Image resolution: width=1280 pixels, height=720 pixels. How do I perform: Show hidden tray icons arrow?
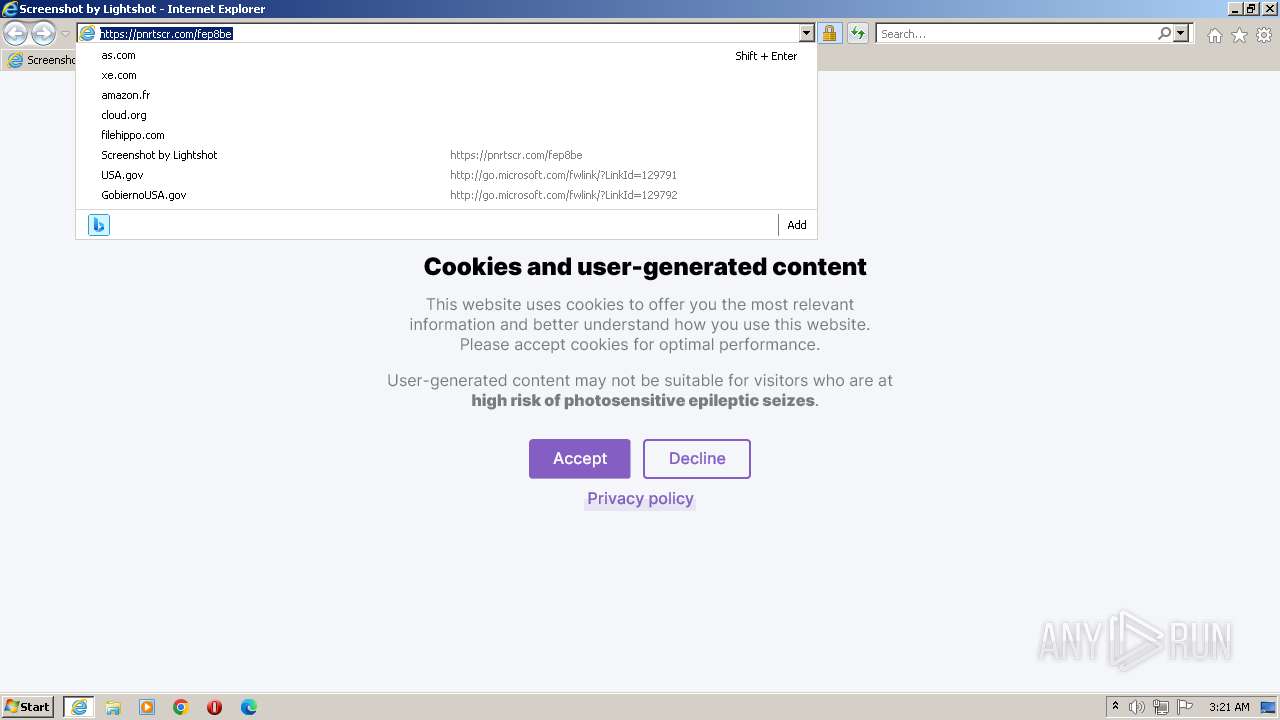(1115, 707)
